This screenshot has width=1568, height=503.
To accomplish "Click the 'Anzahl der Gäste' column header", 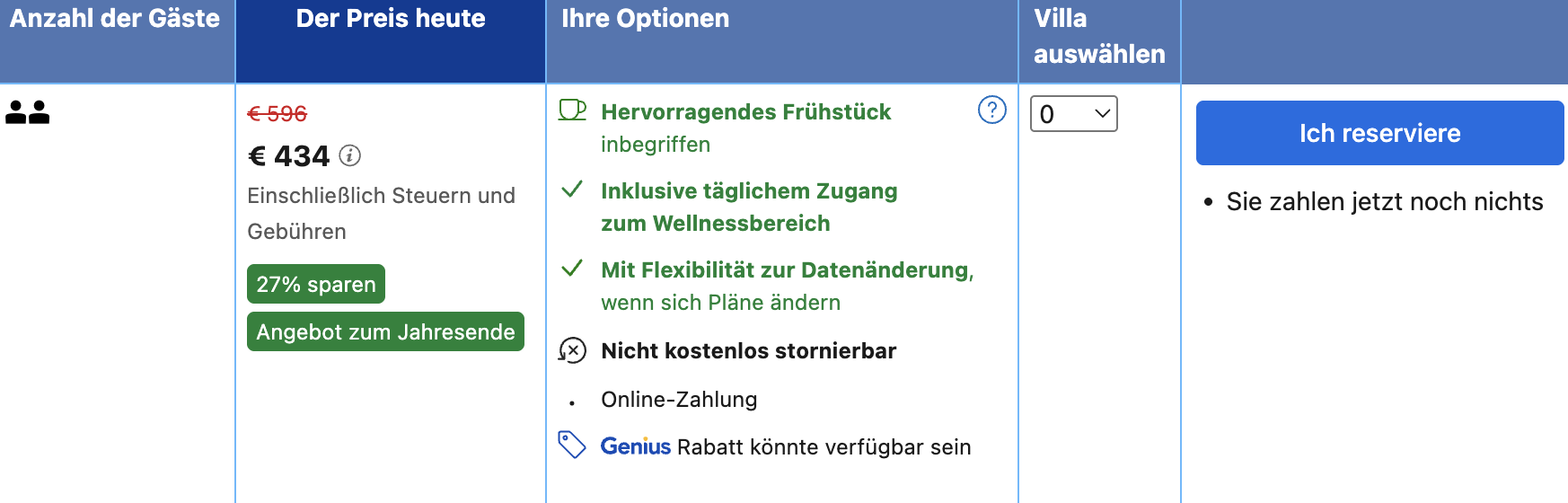I will (x=115, y=19).
